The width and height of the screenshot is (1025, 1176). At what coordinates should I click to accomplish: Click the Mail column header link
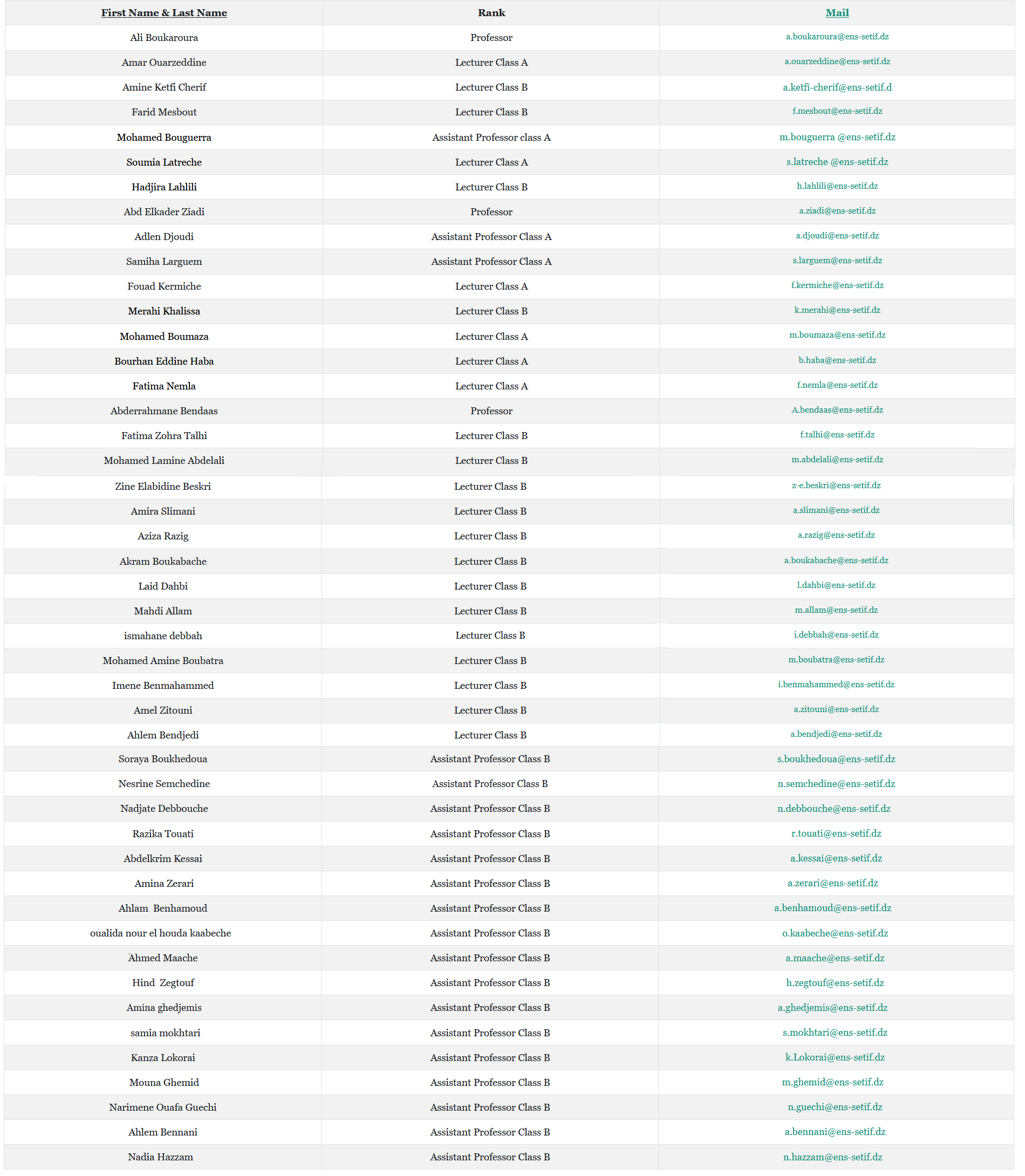[837, 12]
